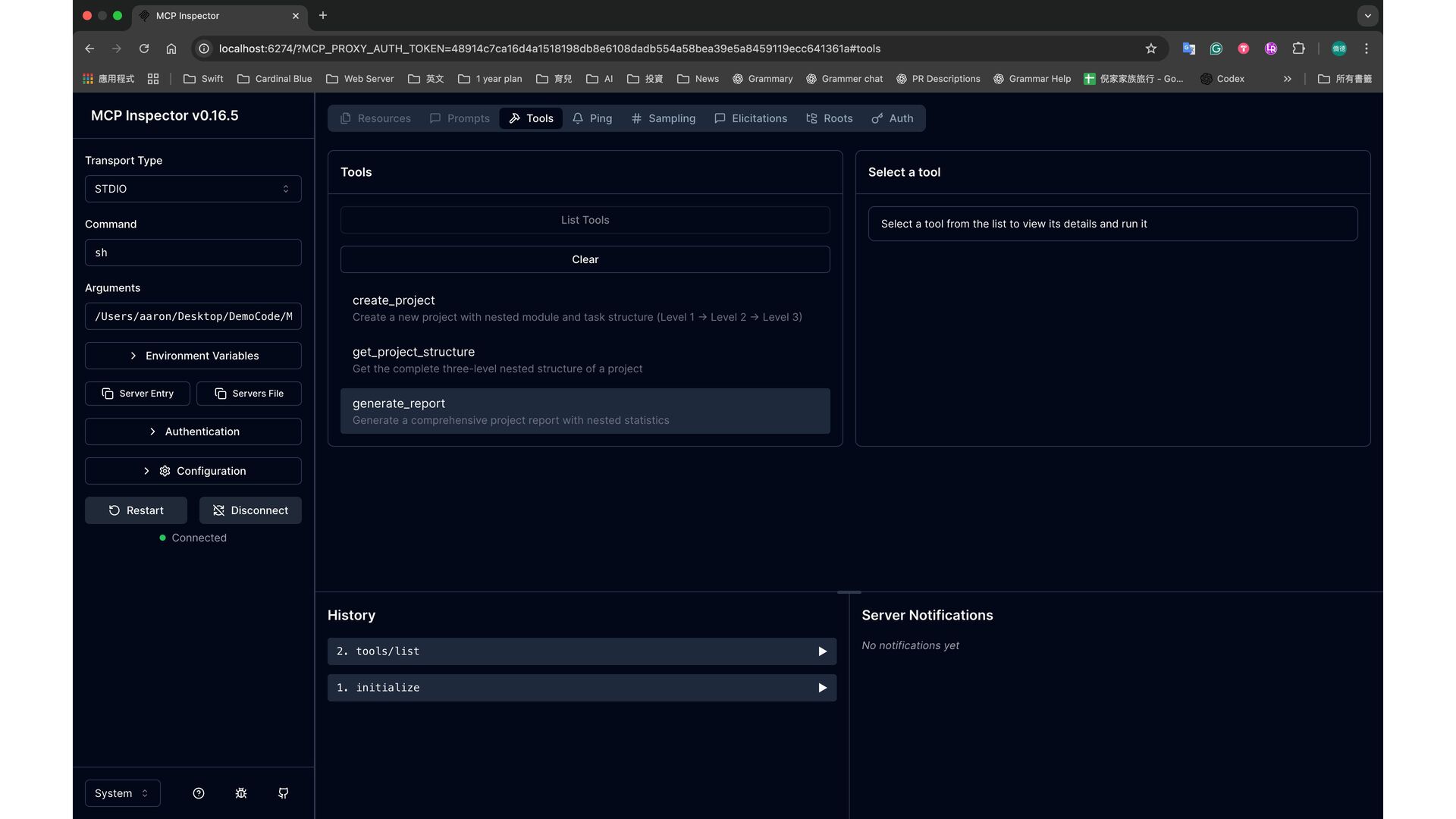Close the MCP Inspector browser tab
This screenshot has width=1456, height=819.
pos(296,16)
